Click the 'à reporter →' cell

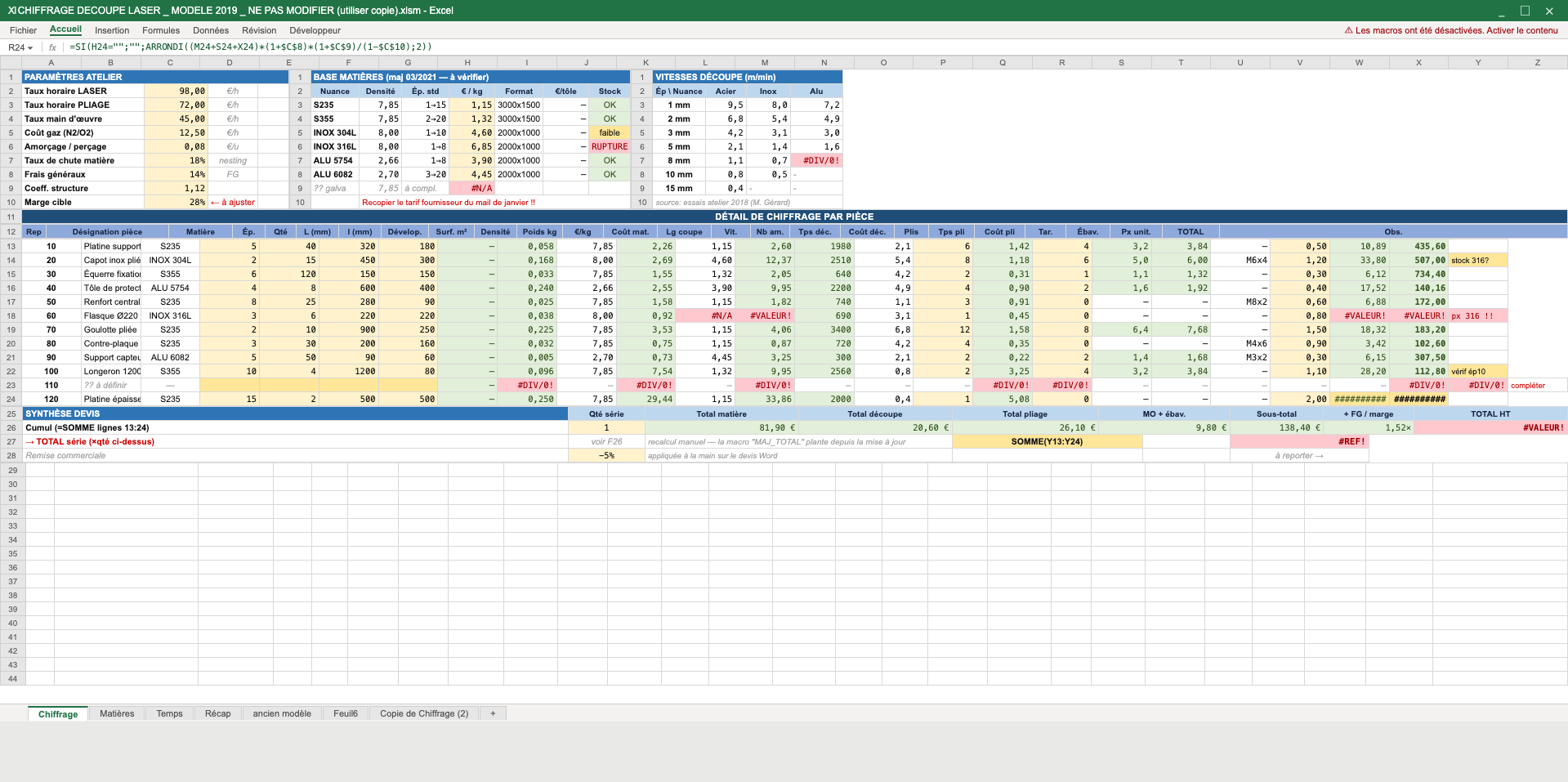point(1299,456)
